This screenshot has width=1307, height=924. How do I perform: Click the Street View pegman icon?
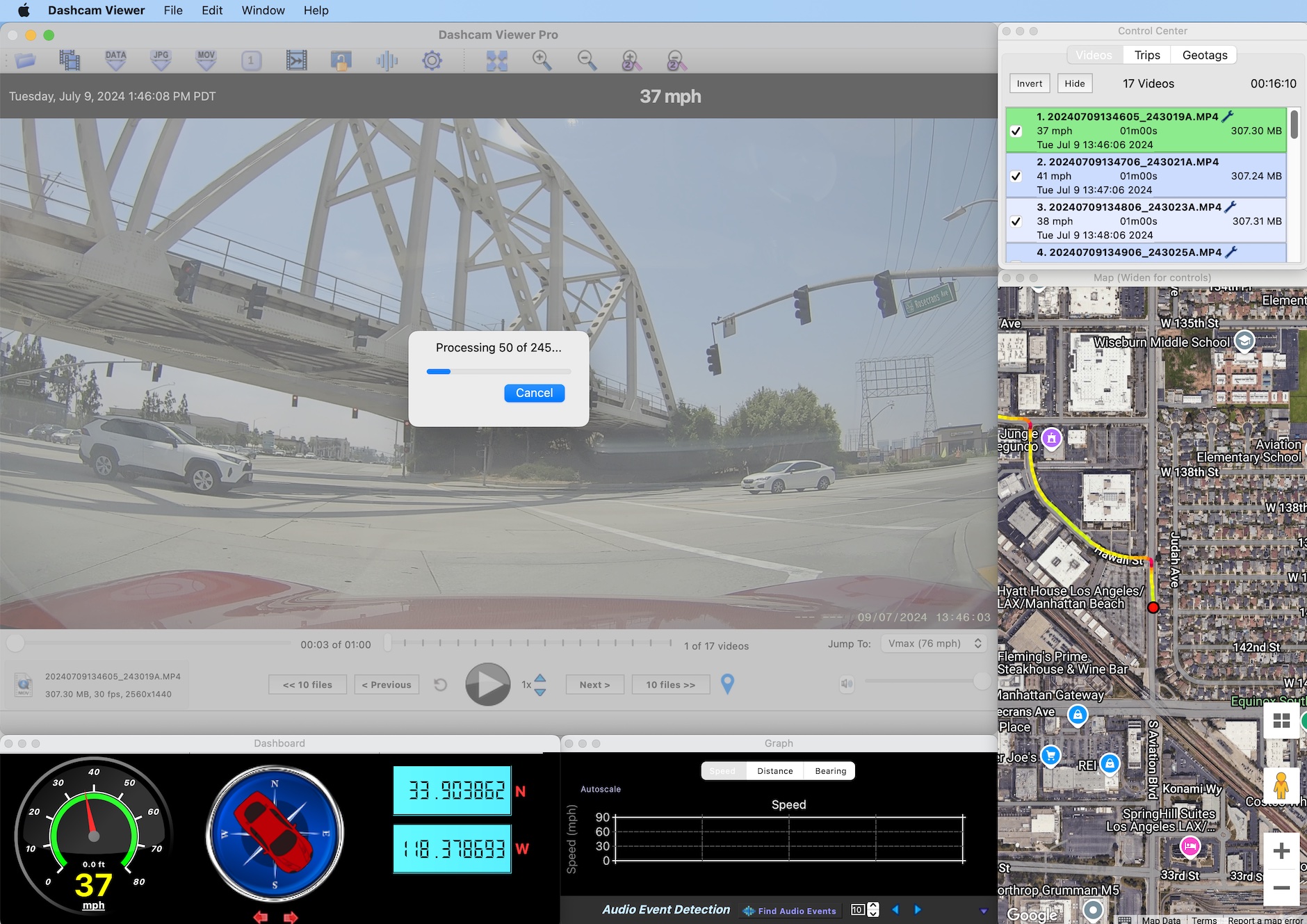(x=1281, y=786)
